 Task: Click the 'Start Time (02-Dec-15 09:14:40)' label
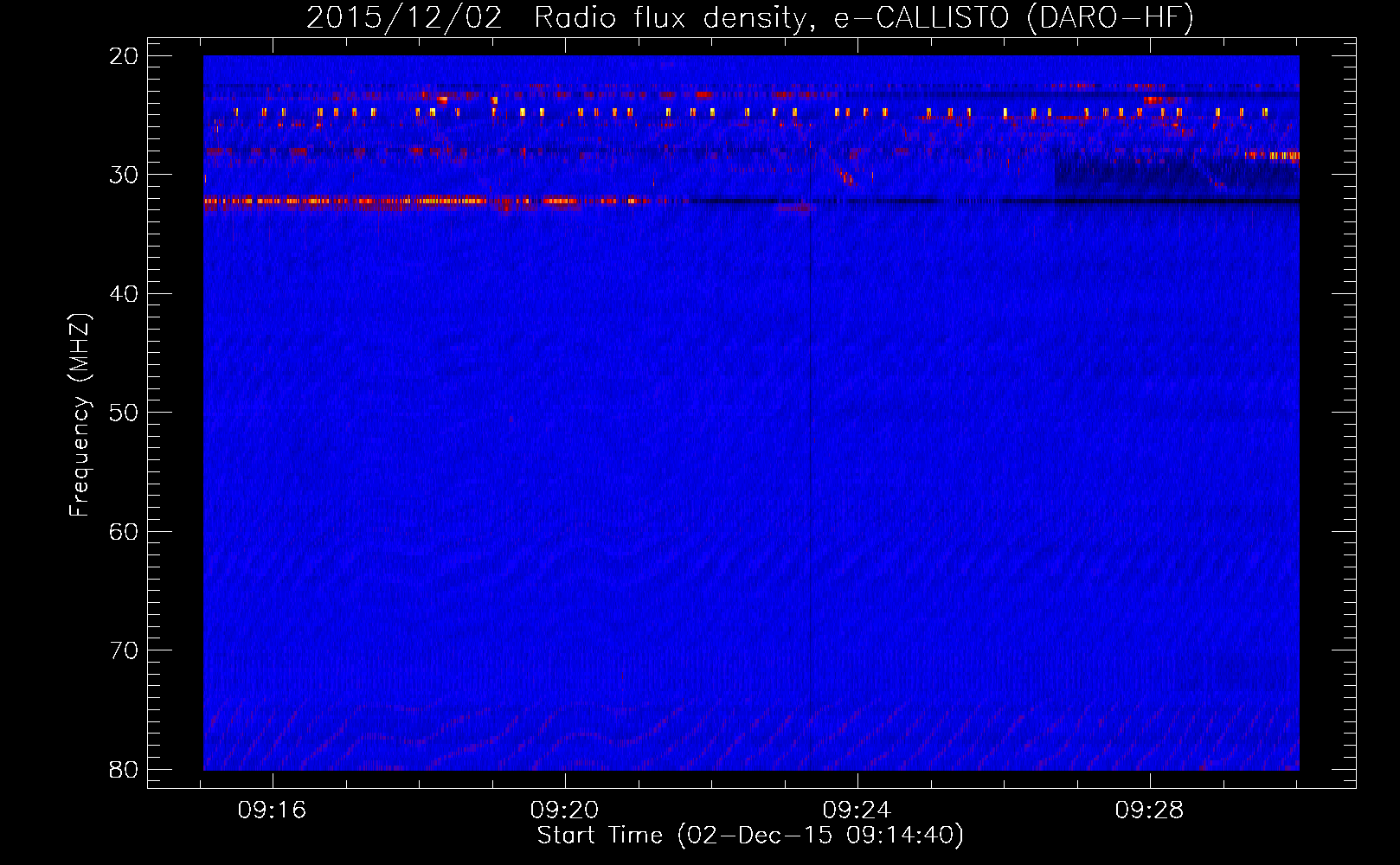(x=750, y=836)
